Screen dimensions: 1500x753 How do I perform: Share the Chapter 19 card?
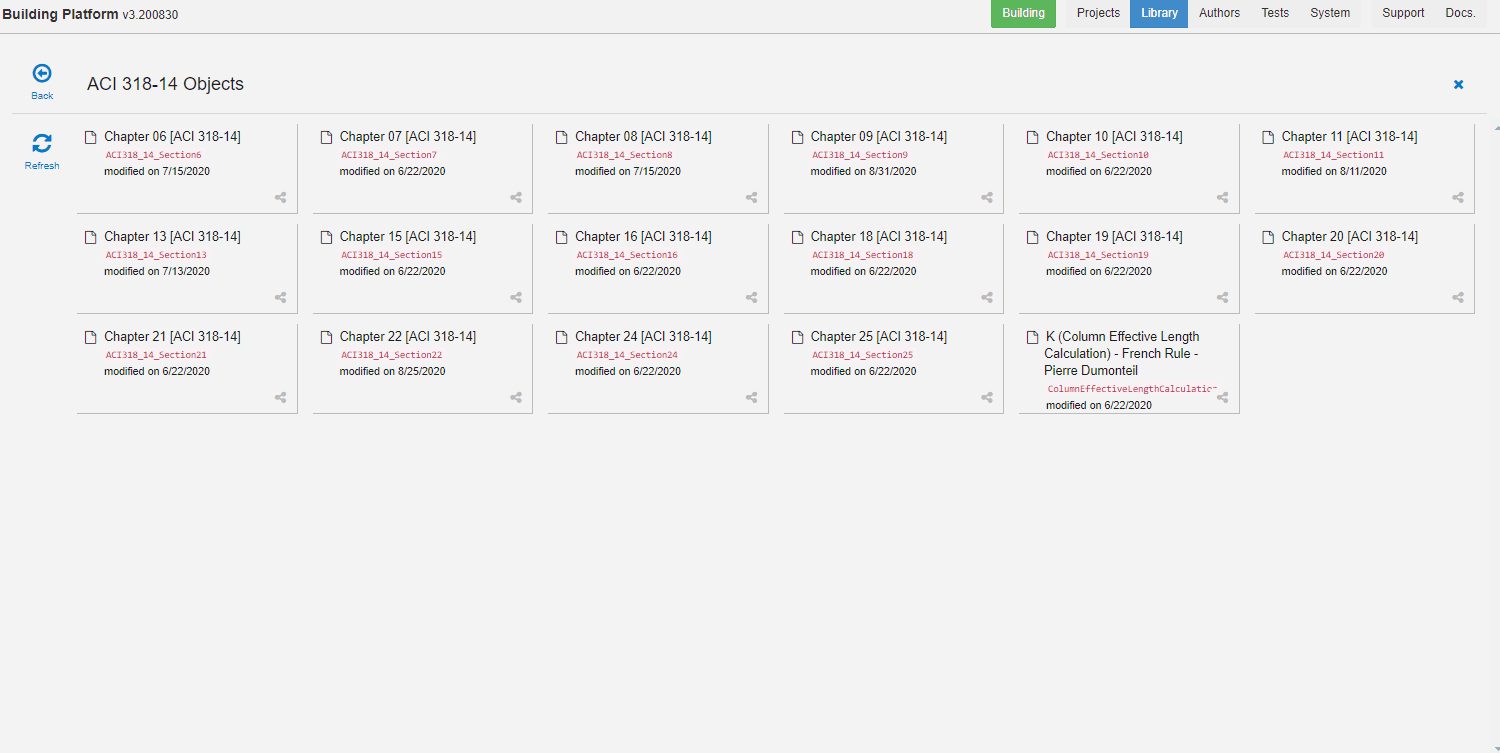click(x=1223, y=298)
